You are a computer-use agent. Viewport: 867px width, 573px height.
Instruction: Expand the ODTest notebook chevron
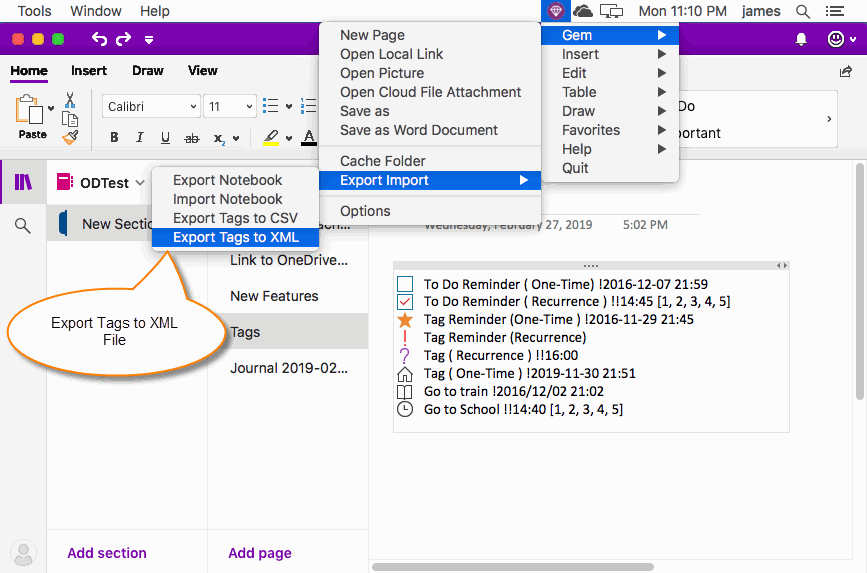point(140,183)
